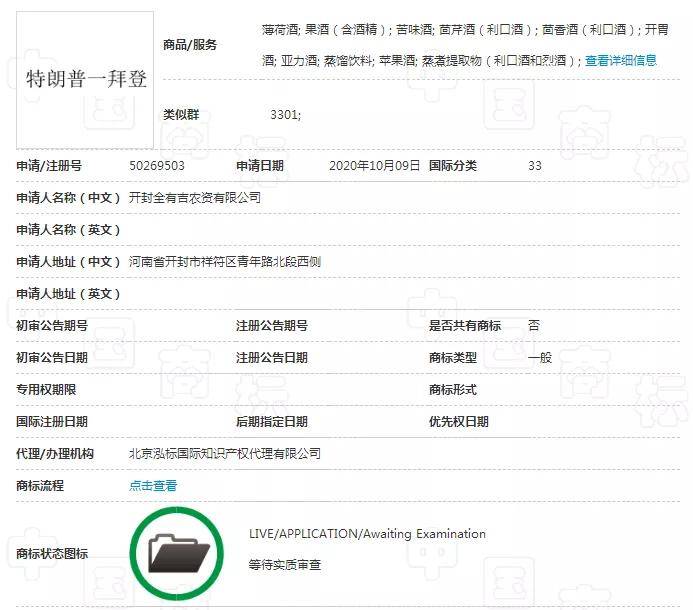Open the 查看详细信息 link
Screen dimensions: 693x610
tap(621, 60)
